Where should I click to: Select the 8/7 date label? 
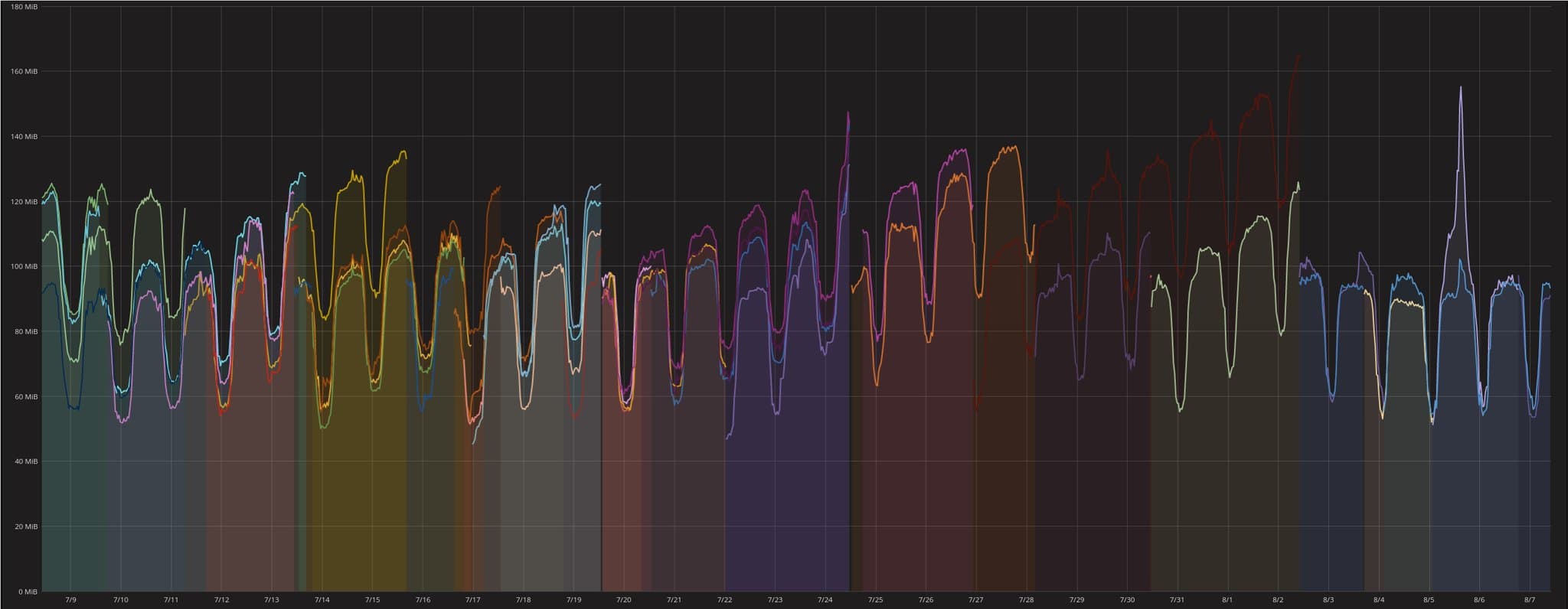pyautogui.click(x=1530, y=600)
